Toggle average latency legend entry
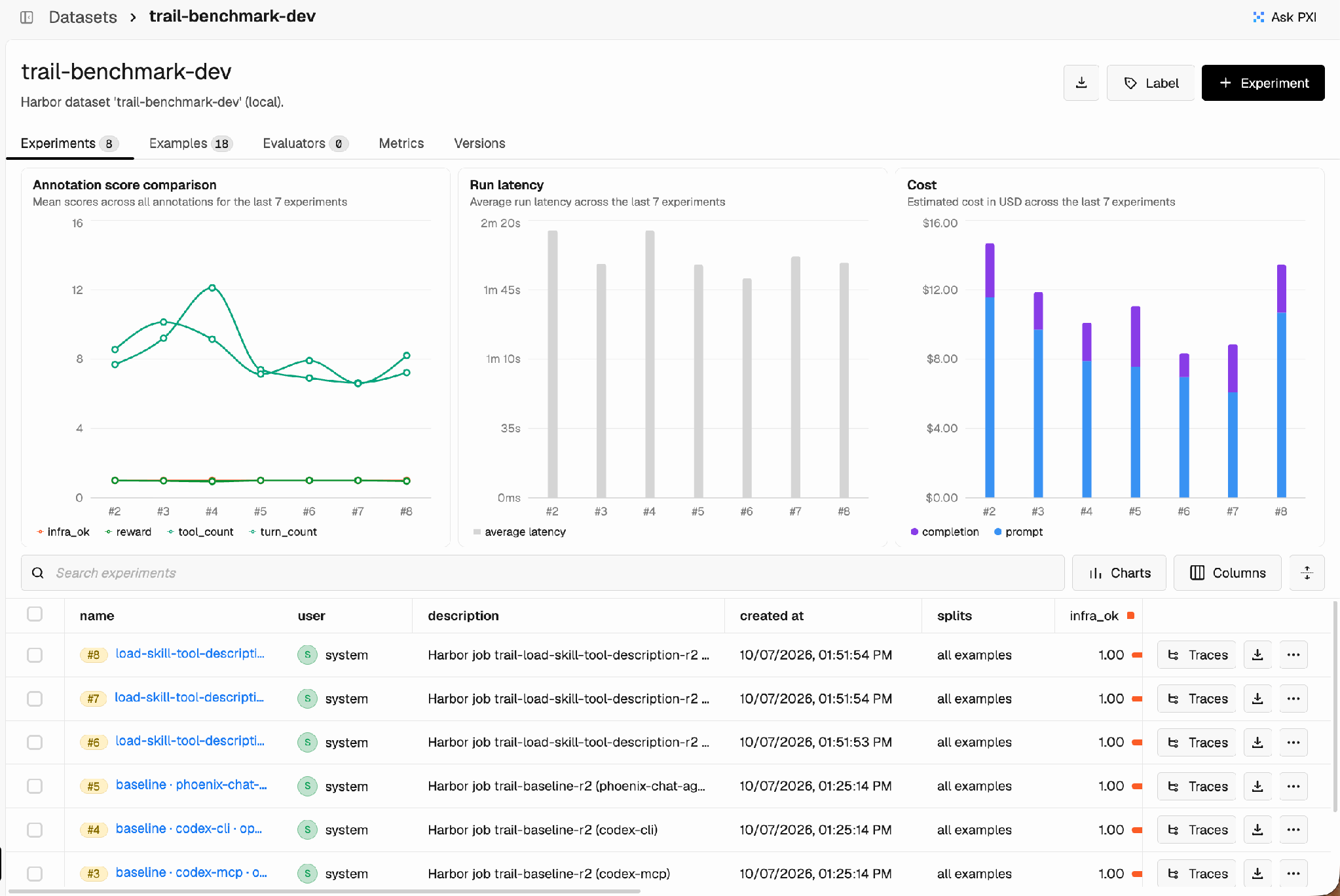The height and width of the screenshot is (896, 1340). point(519,532)
